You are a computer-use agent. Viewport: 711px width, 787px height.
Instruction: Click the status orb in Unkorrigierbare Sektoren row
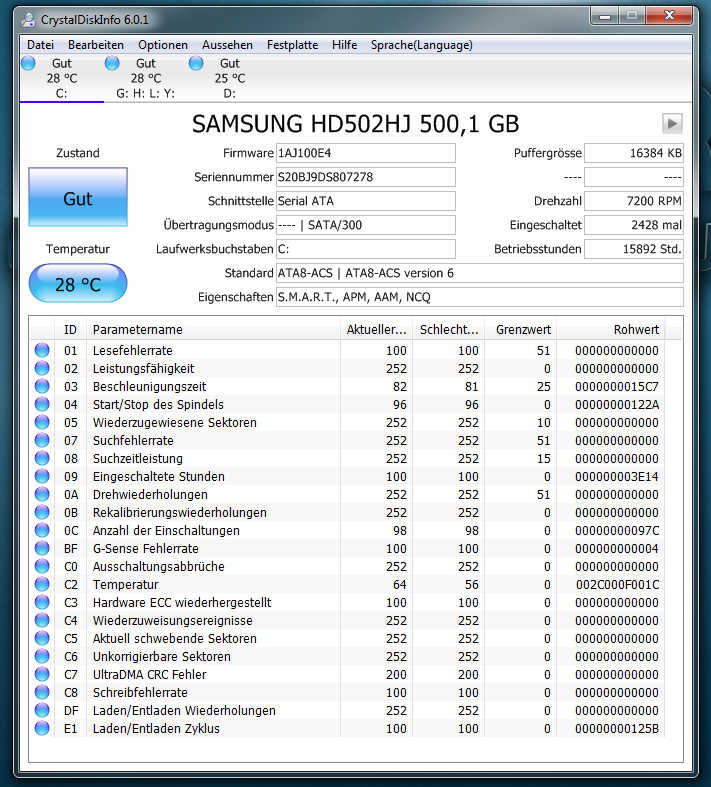tap(42, 657)
